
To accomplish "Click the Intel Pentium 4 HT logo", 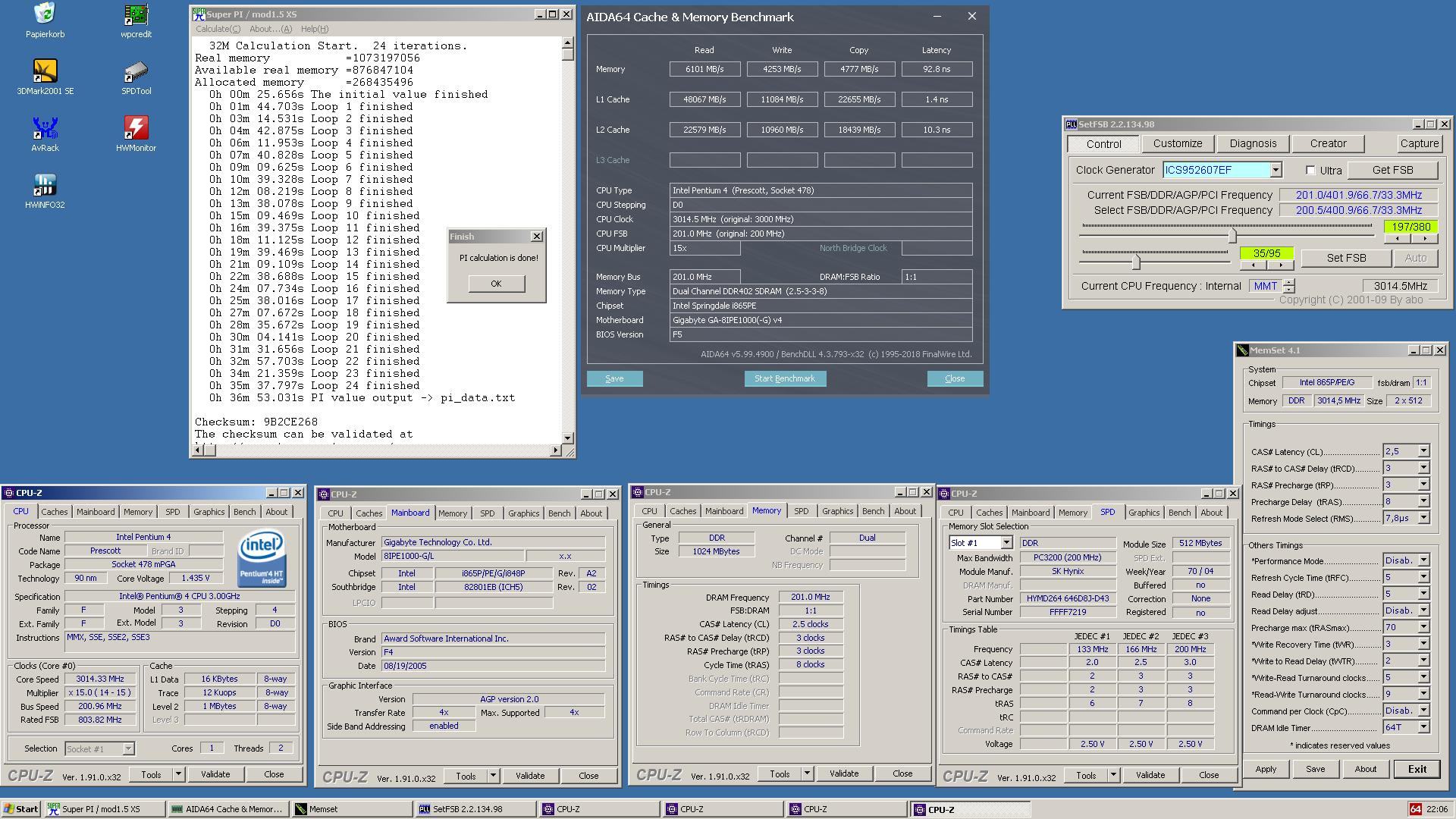I will point(261,558).
